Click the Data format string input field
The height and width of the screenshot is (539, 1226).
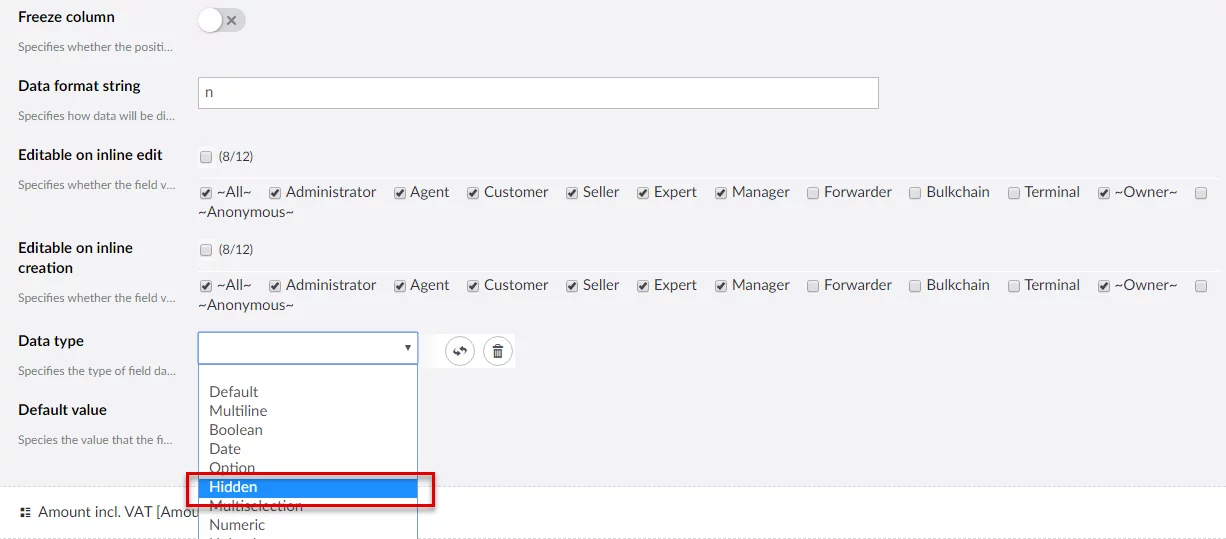[538, 93]
